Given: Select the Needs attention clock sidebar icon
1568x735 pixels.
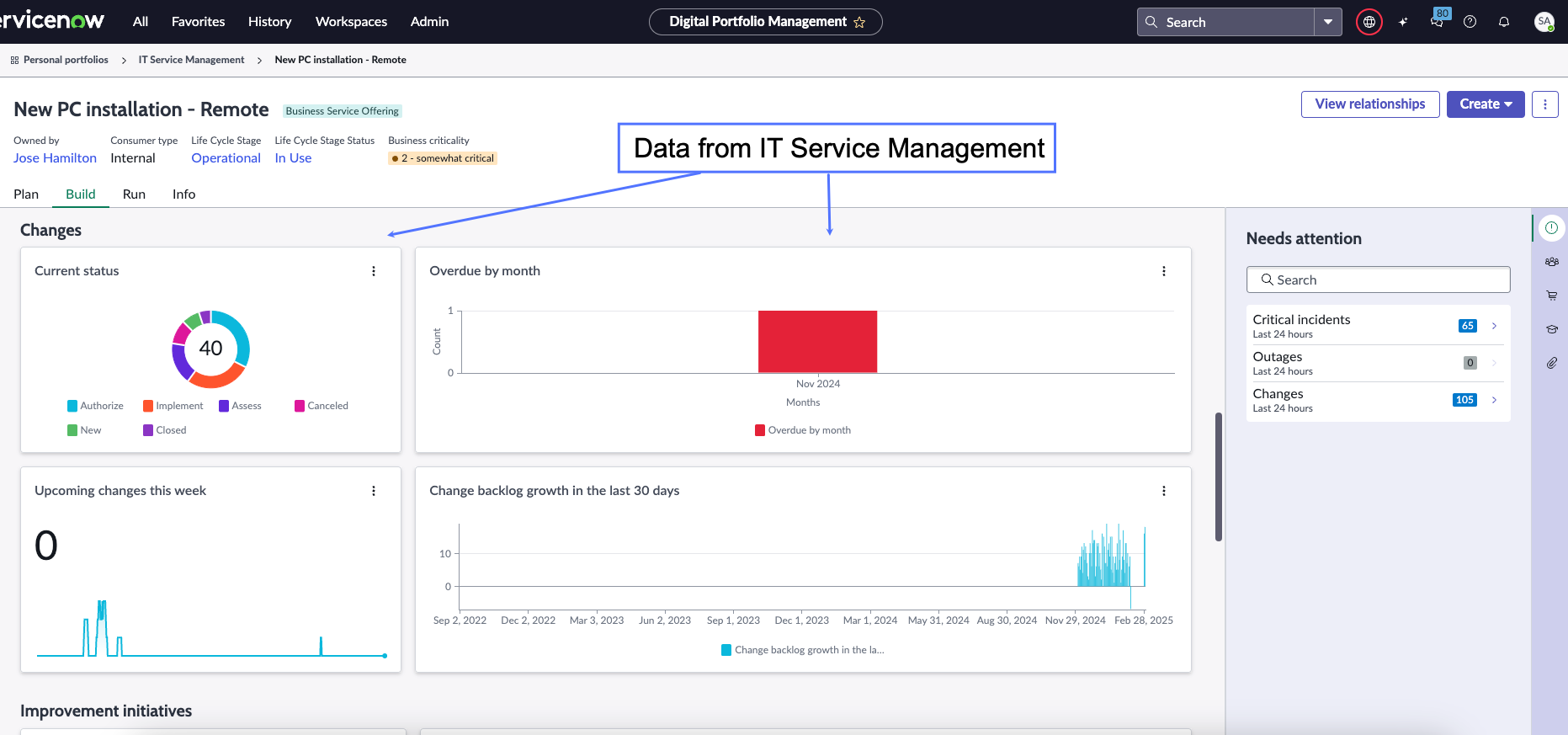Looking at the screenshot, I should coord(1551,228).
